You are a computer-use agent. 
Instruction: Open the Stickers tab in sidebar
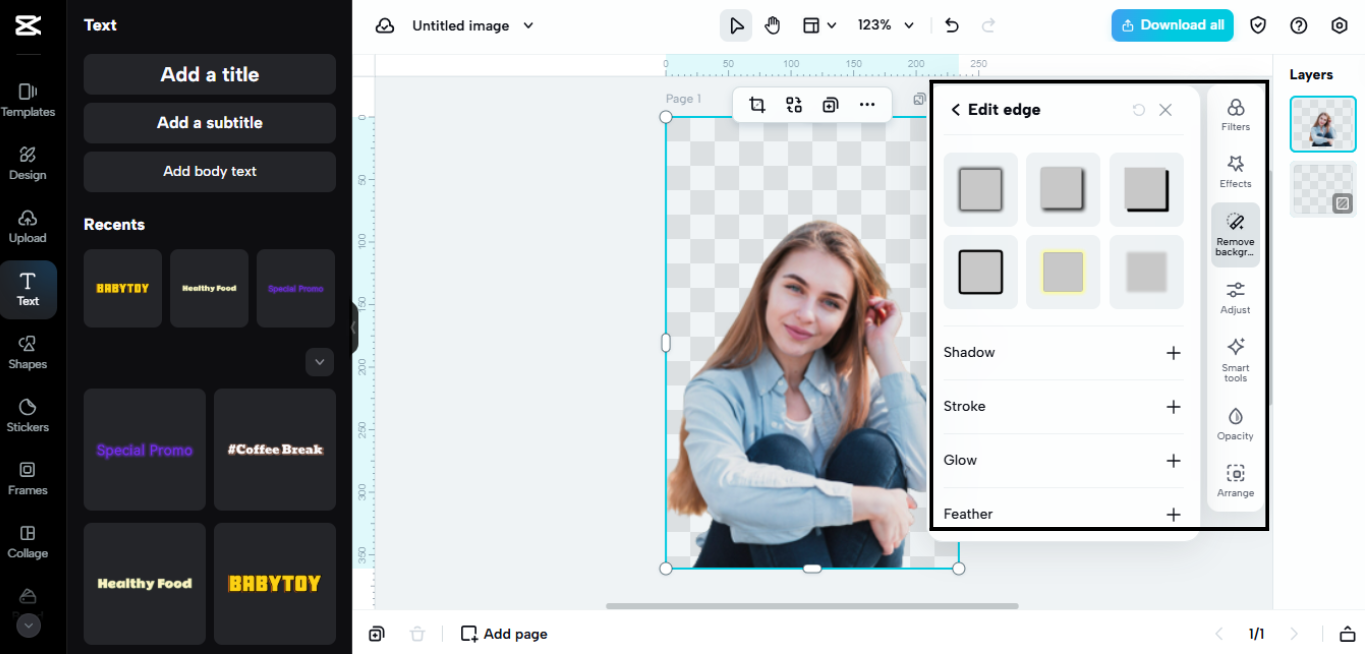pyautogui.click(x=28, y=415)
